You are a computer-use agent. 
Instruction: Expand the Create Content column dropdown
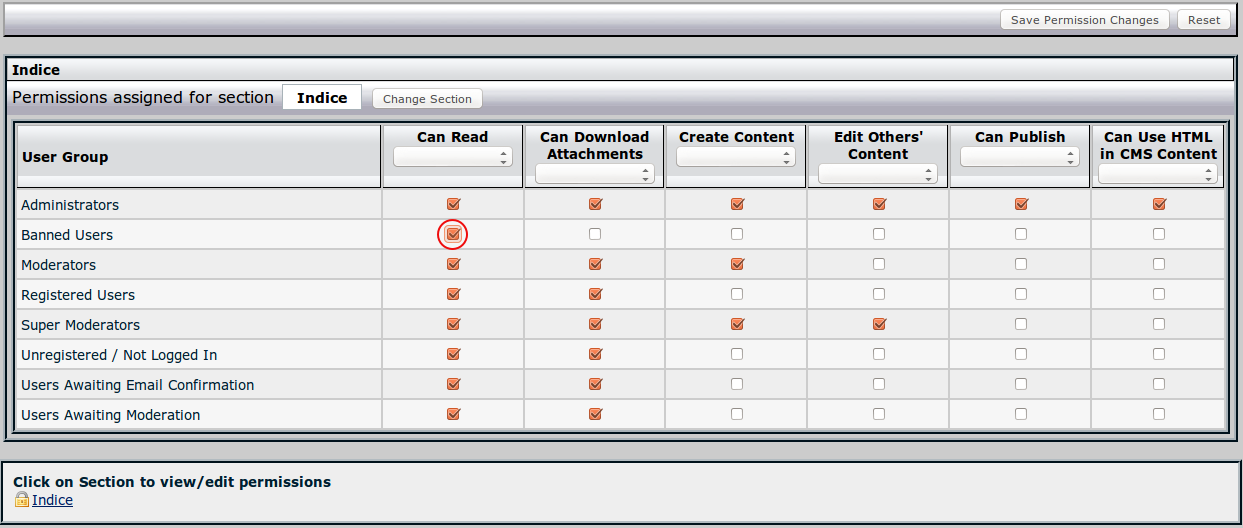click(x=736, y=157)
